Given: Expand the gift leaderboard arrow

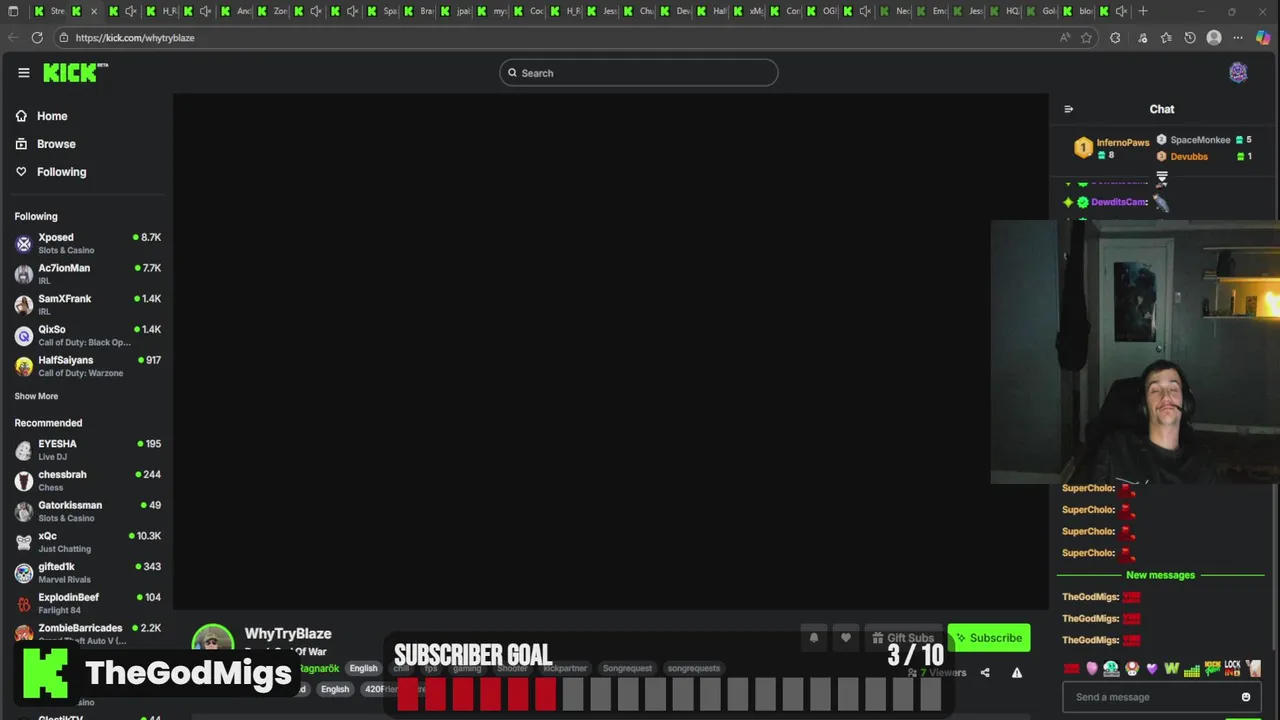Looking at the screenshot, I should point(1161,177).
